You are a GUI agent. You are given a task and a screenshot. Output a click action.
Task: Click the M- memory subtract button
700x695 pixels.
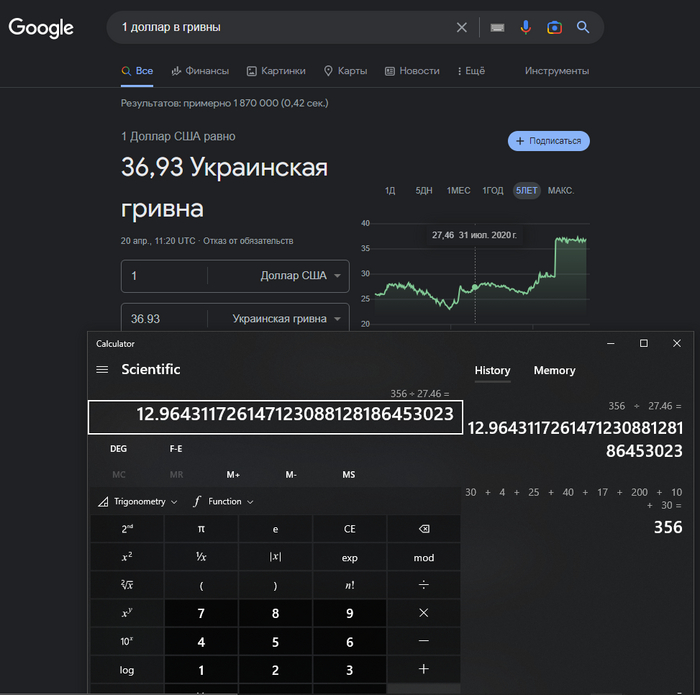pos(291,475)
